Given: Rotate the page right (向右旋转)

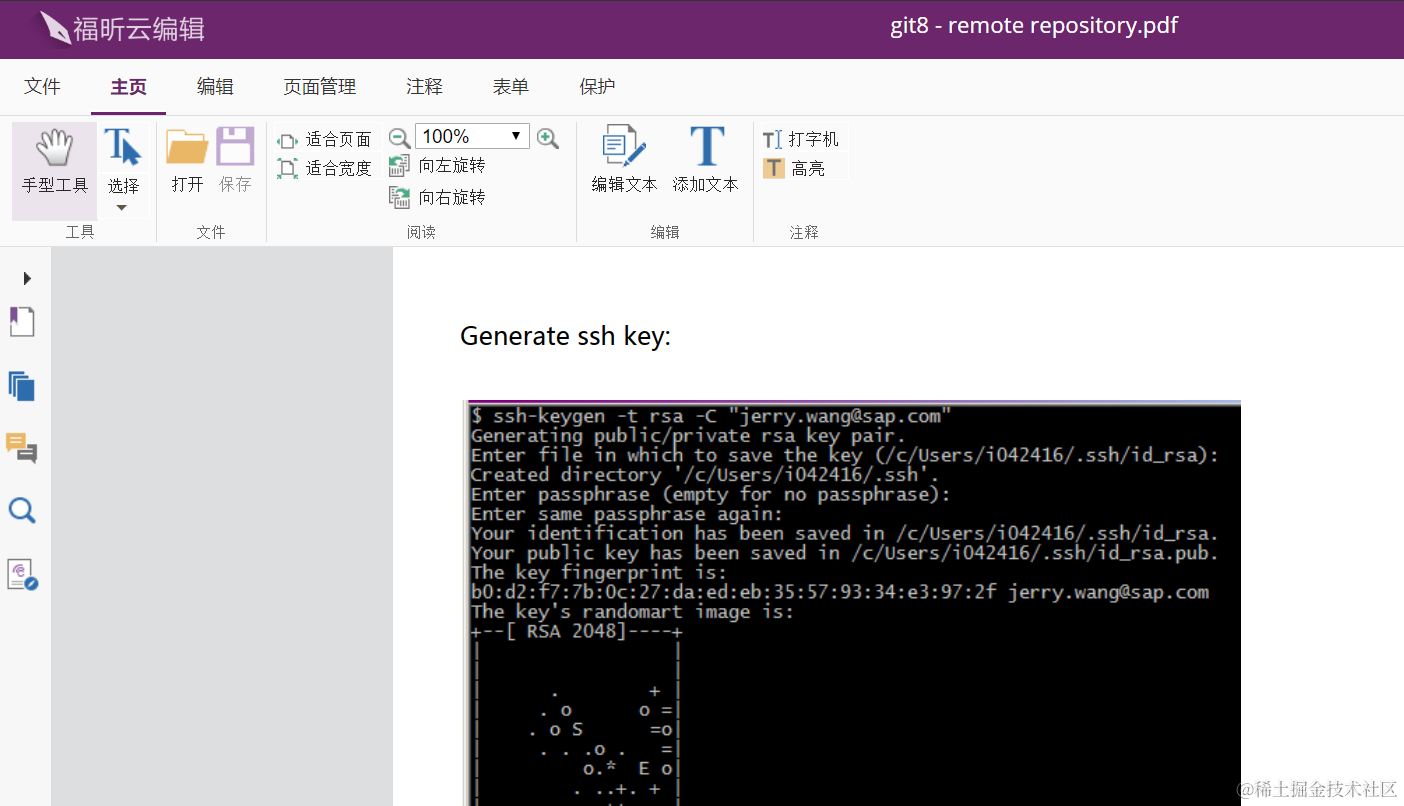Looking at the screenshot, I should point(438,197).
